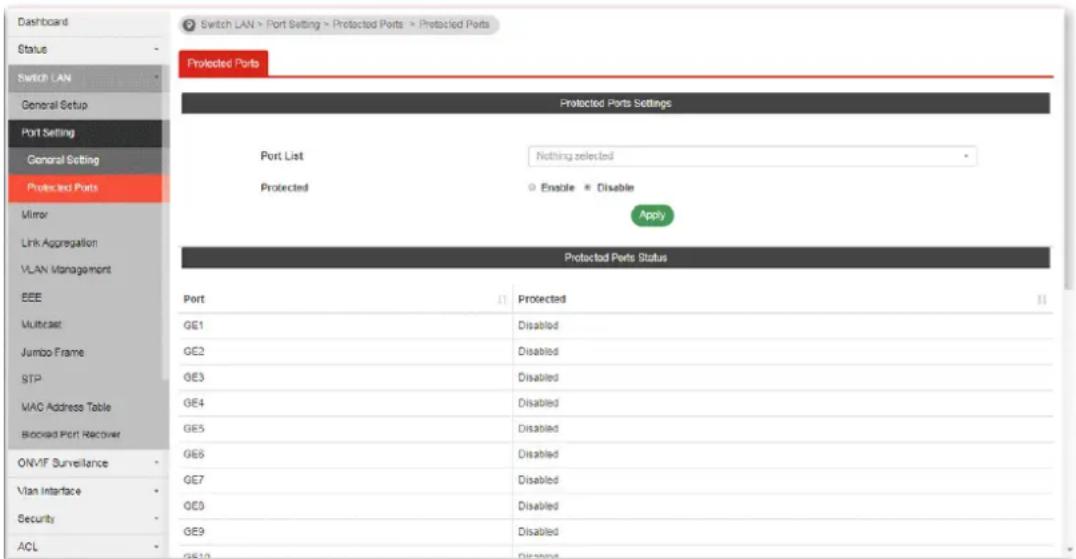Click the green Apply button
The width and height of the screenshot is (1076, 559).
653,215
